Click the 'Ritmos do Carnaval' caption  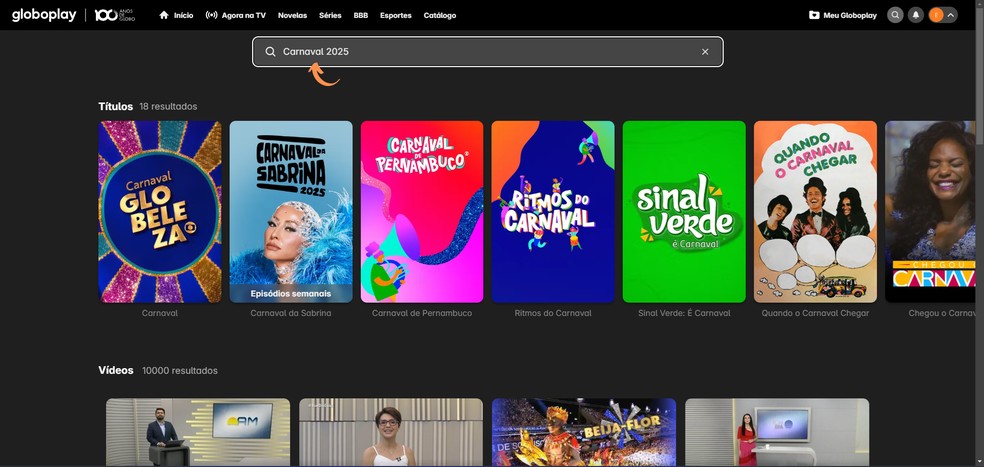pos(553,313)
